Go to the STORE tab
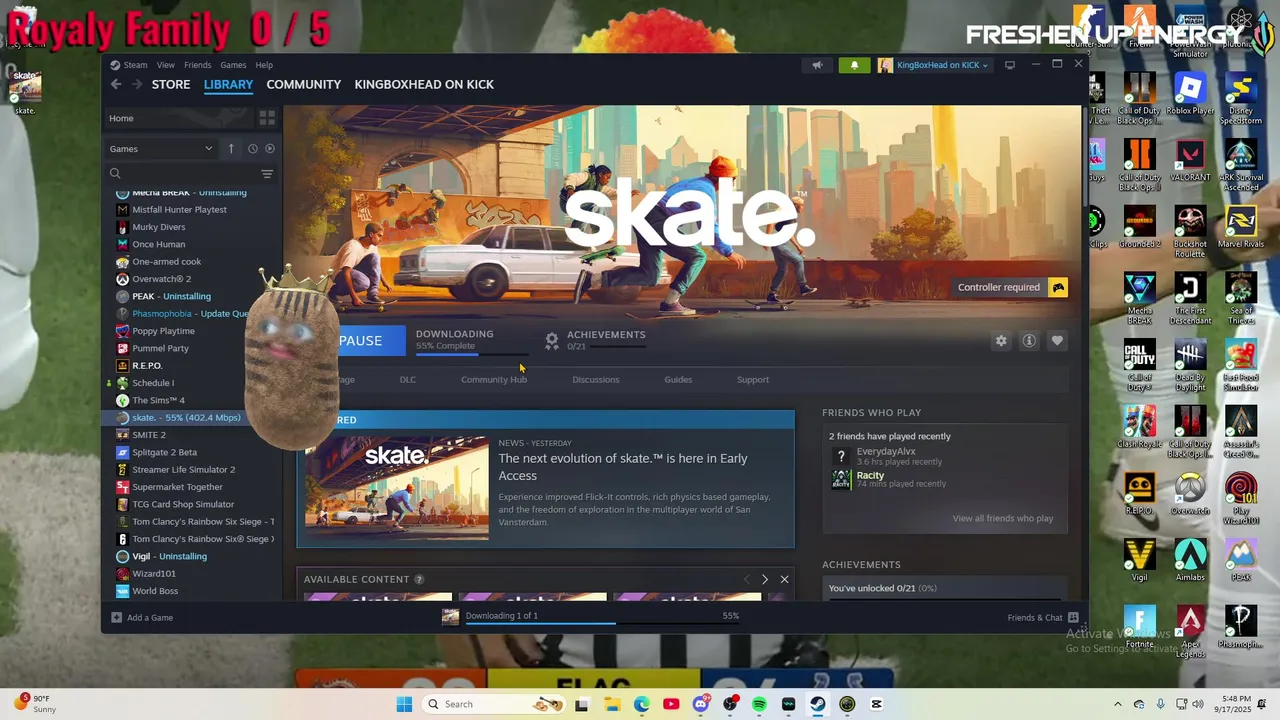Image resolution: width=1280 pixels, height=720 pixels. pyautogui.click(x=171, y=84)
